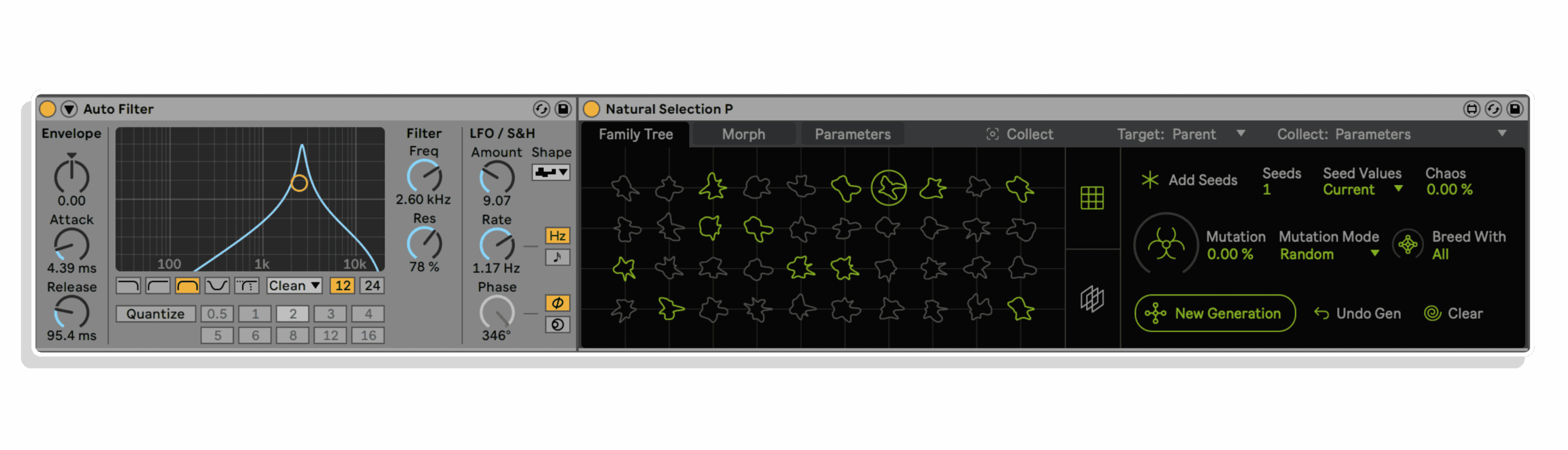
Task: Click Natural Selection hot-swap preset icon
Action: click(1493, 109)
